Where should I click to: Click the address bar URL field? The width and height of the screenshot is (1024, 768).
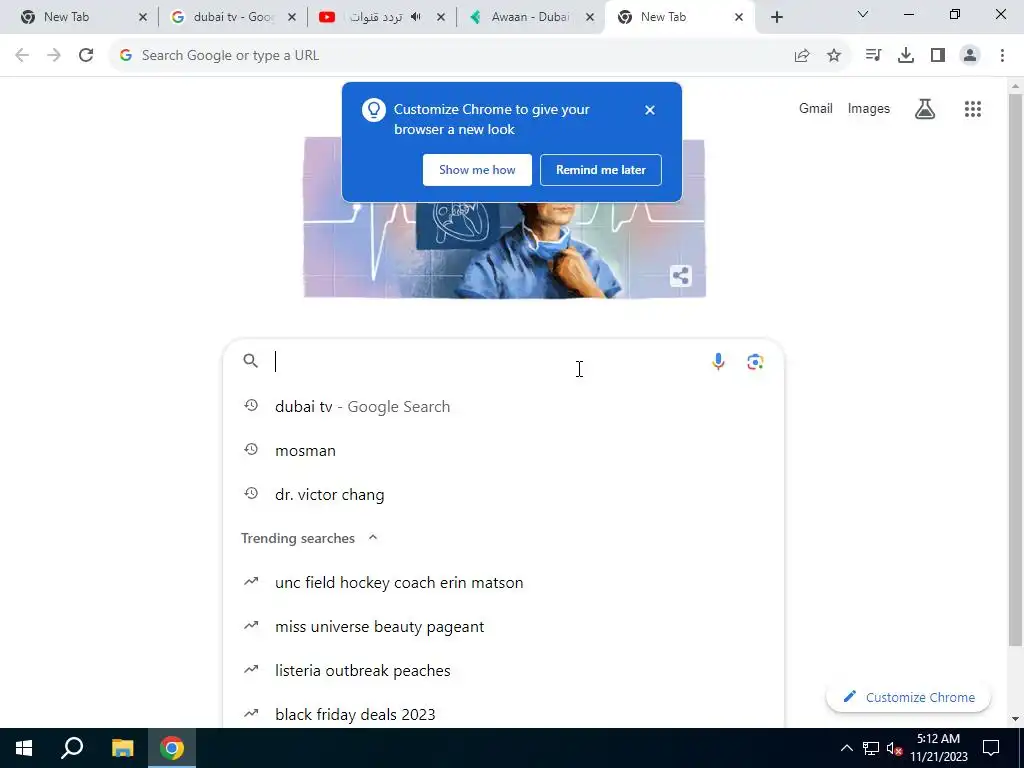457,56
